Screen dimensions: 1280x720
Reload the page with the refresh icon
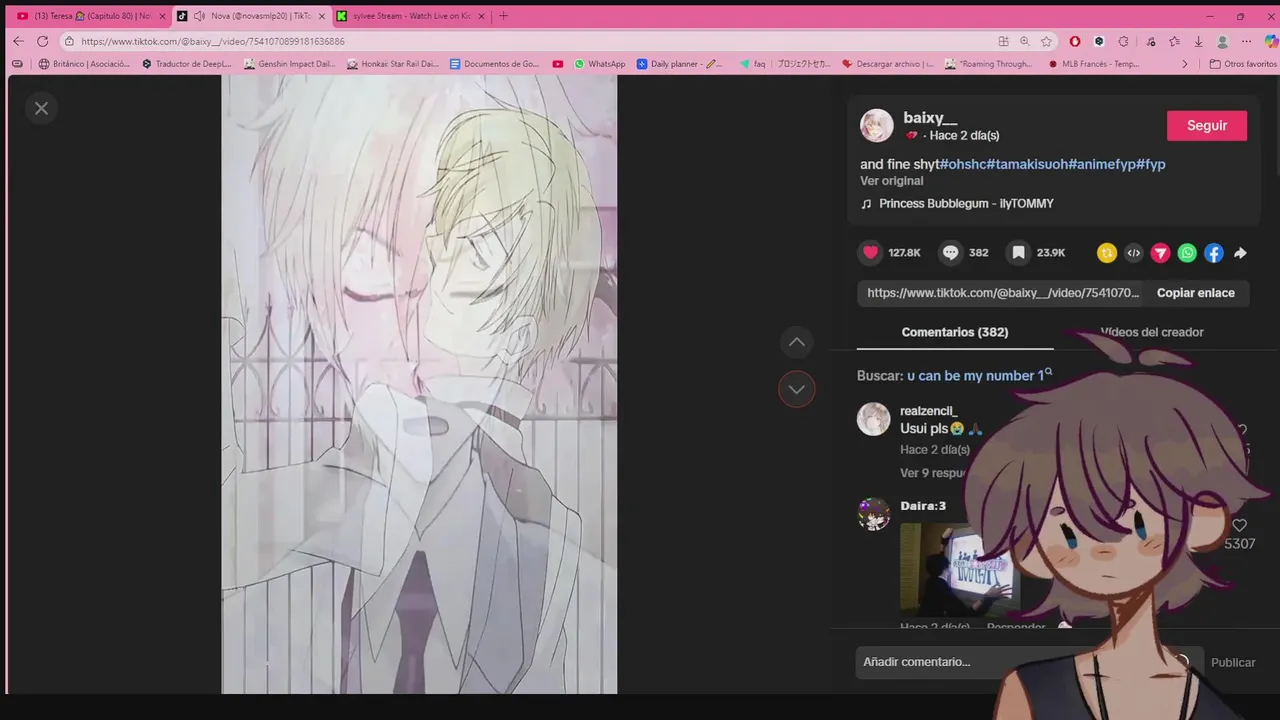pos(42,41)
